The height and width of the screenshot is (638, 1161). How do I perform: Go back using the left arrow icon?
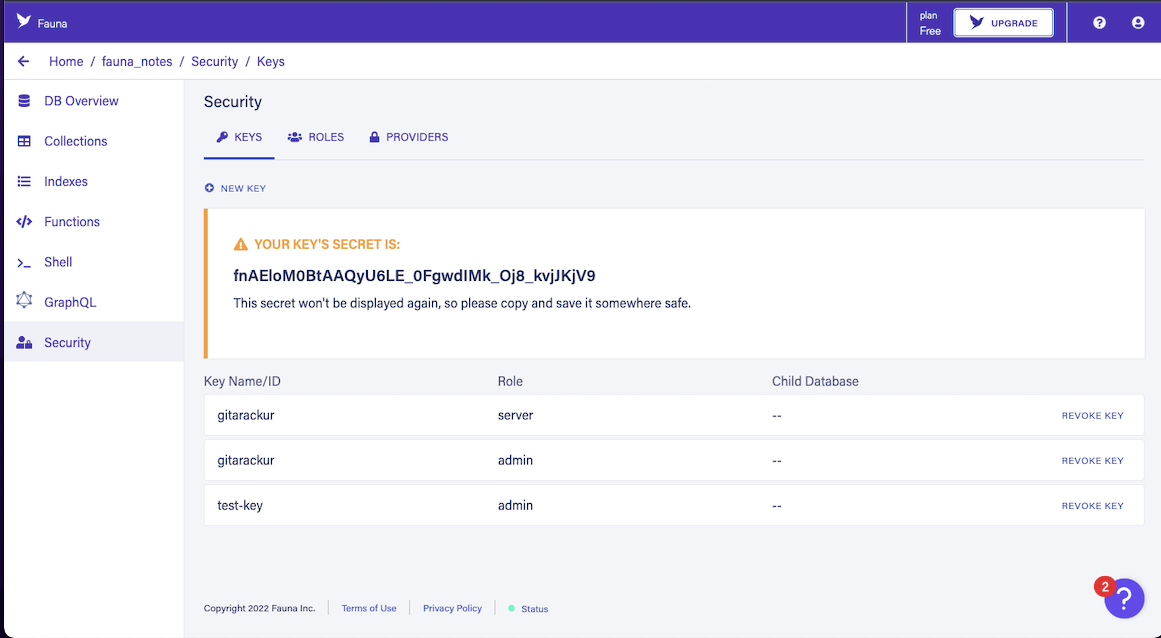coord(24,61)
